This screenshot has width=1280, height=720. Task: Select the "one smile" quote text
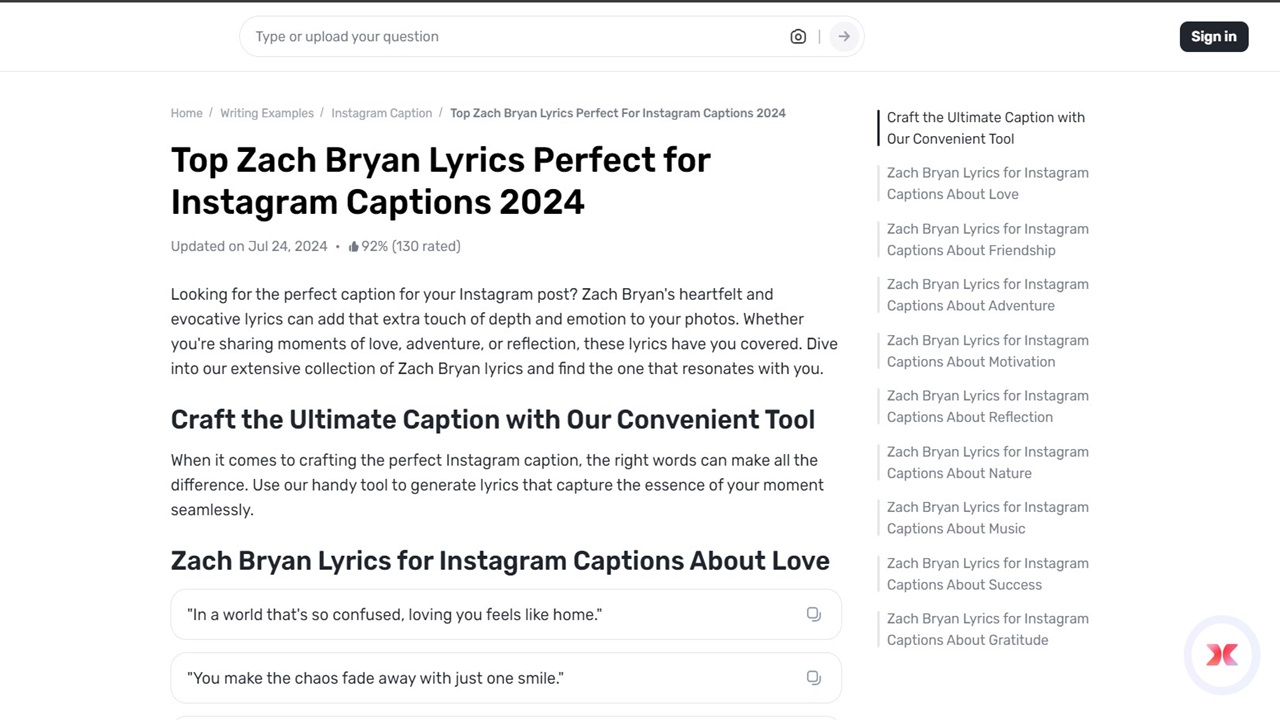coord(375,679)
